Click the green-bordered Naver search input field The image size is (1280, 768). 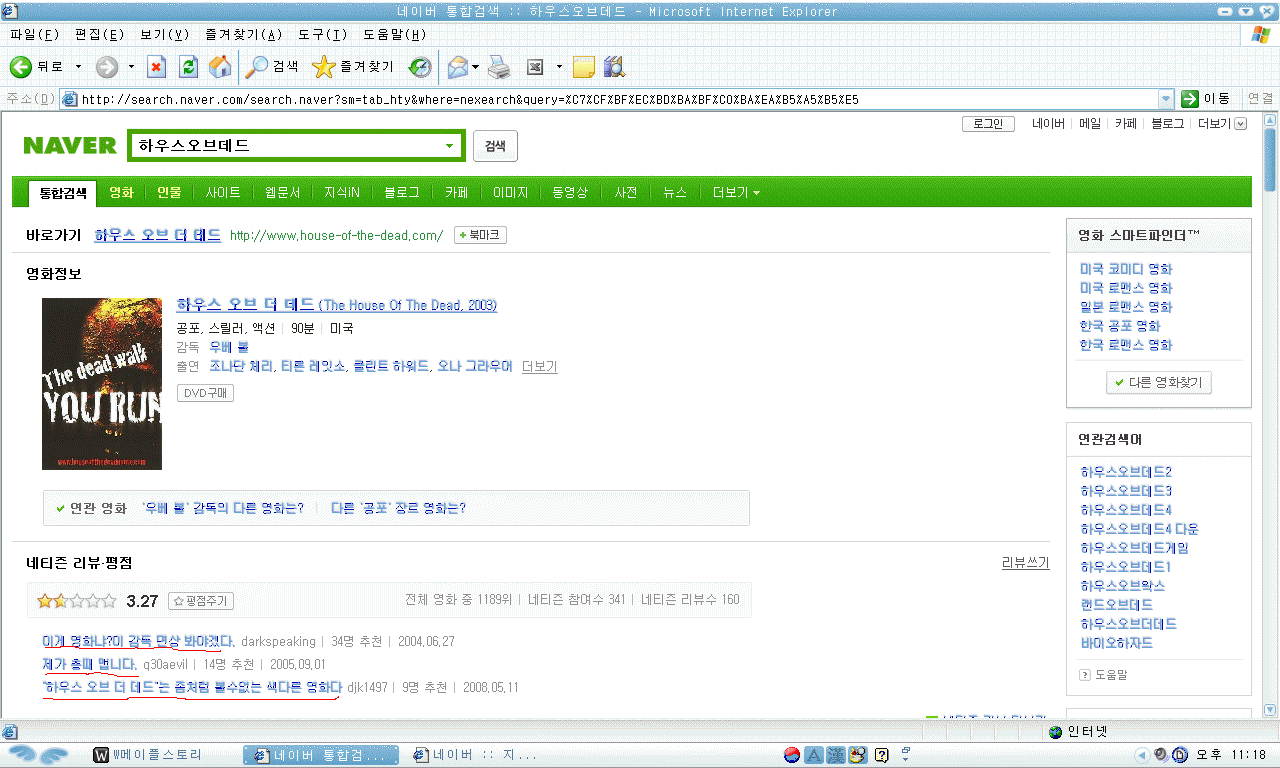click(x=296, y=145)
